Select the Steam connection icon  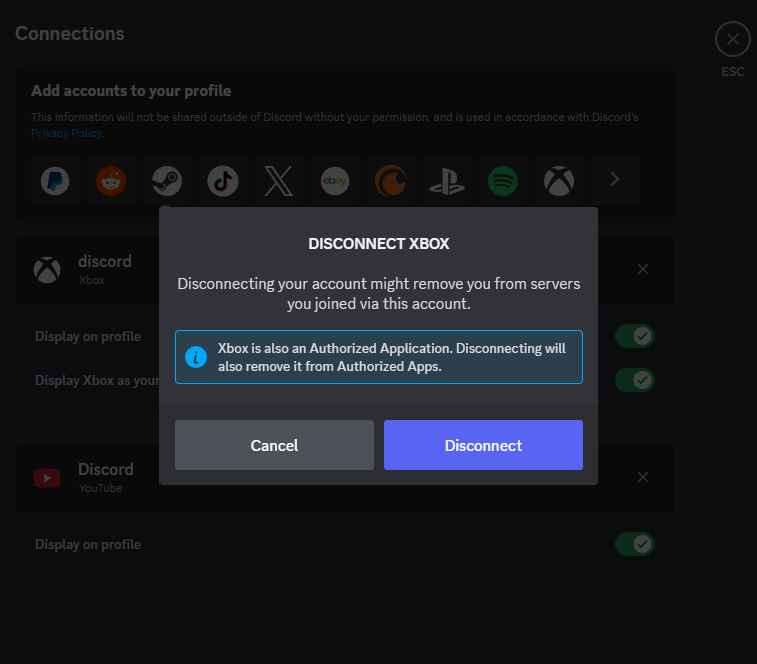(167, 181)
